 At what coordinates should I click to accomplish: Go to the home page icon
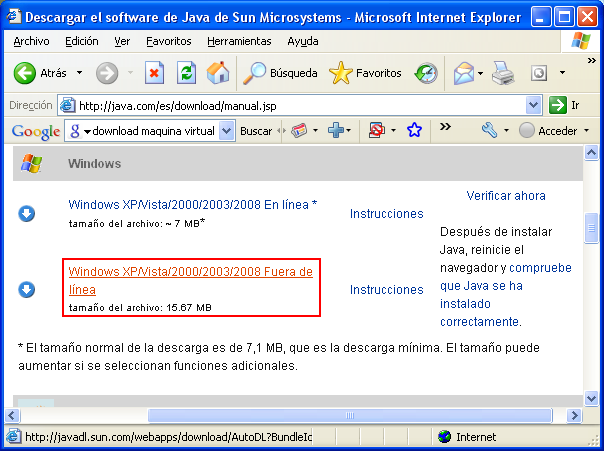point(217,73)
